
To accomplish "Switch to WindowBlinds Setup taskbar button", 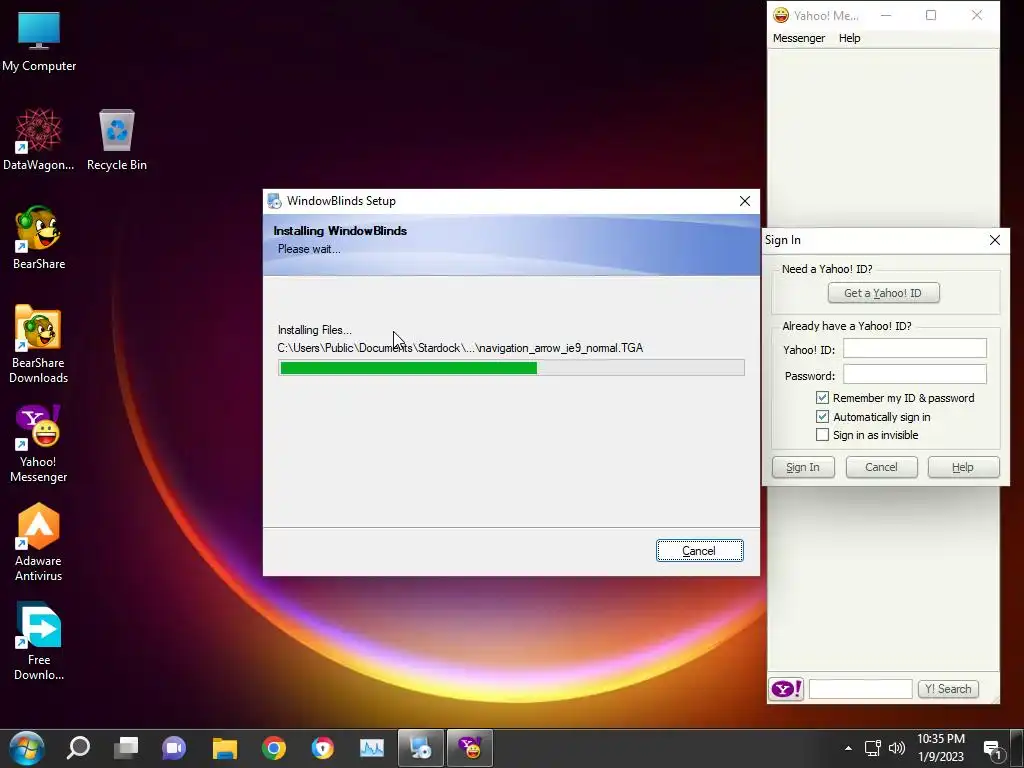I will pos(421,748).
